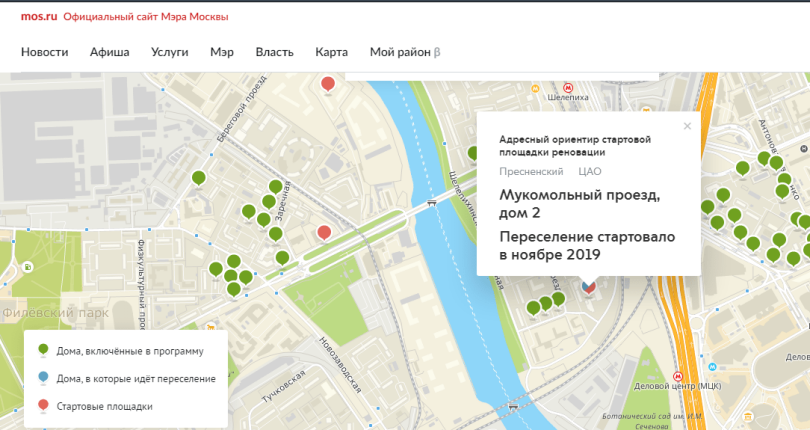
Task: Click the green legend pin for included houses
Action: (43, 350)
